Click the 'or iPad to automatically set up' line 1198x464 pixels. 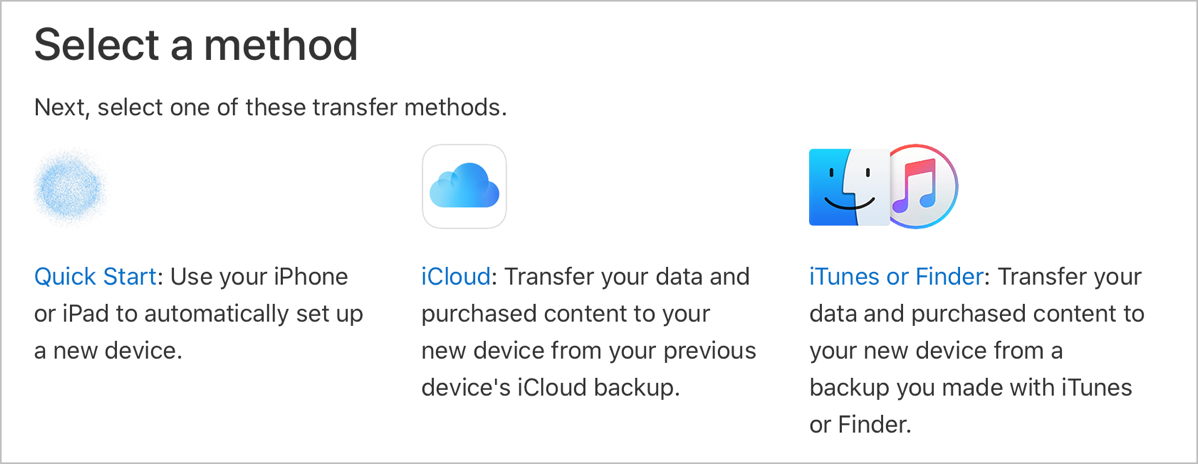point(198,314)
